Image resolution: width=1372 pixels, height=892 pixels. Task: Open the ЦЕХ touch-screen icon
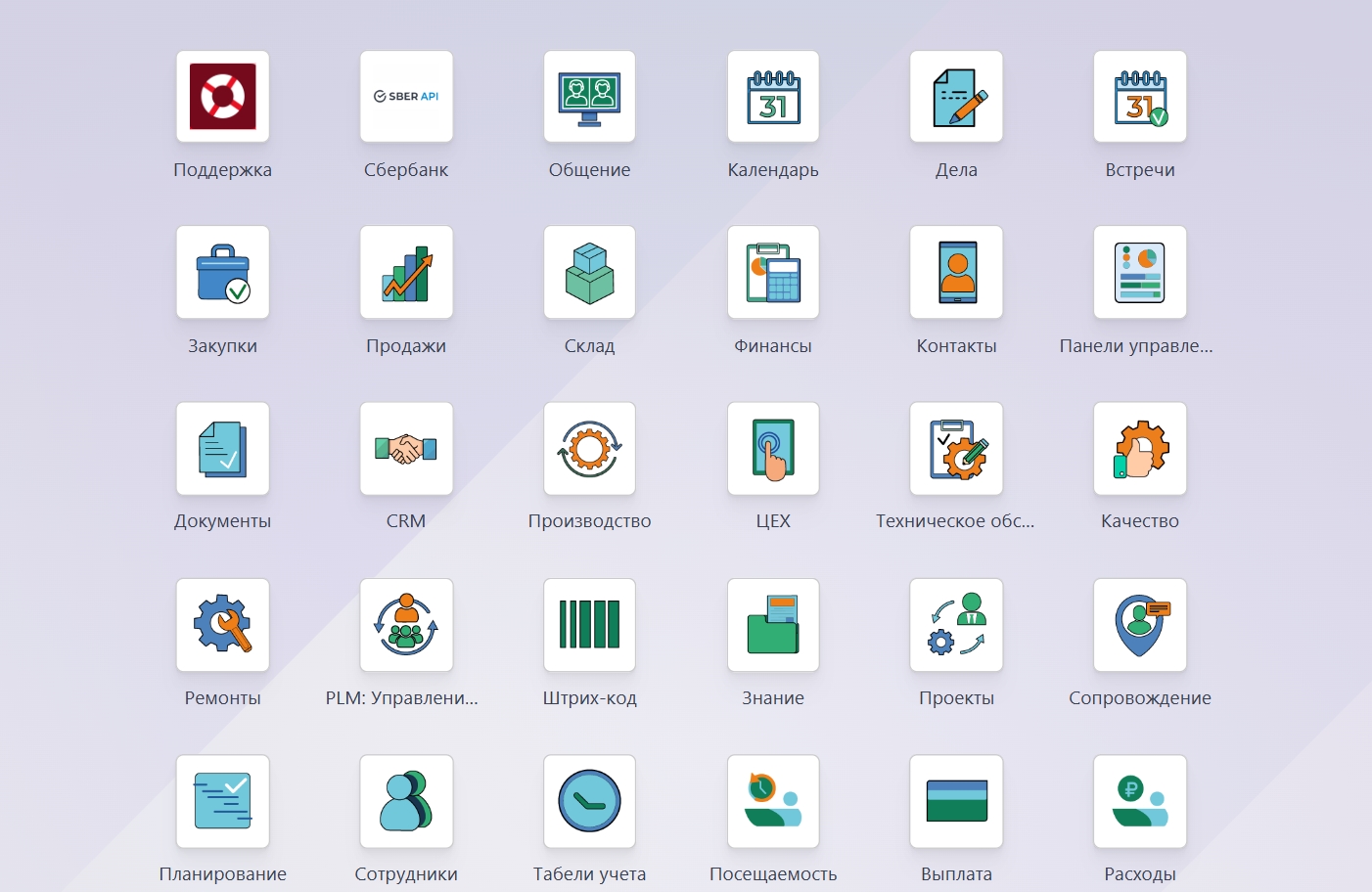coord(773,449)
